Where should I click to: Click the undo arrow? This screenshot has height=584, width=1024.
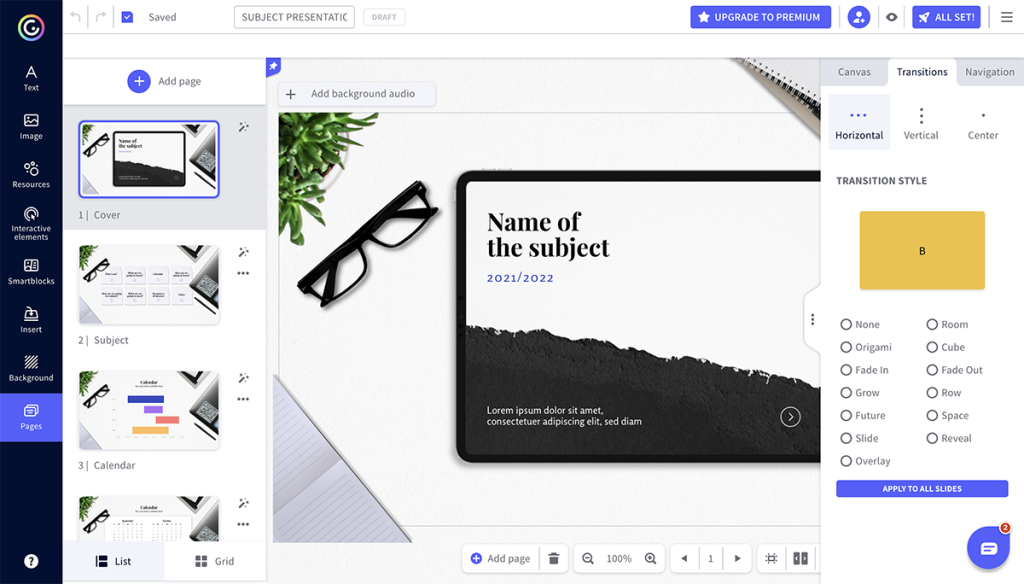[76, 17]
